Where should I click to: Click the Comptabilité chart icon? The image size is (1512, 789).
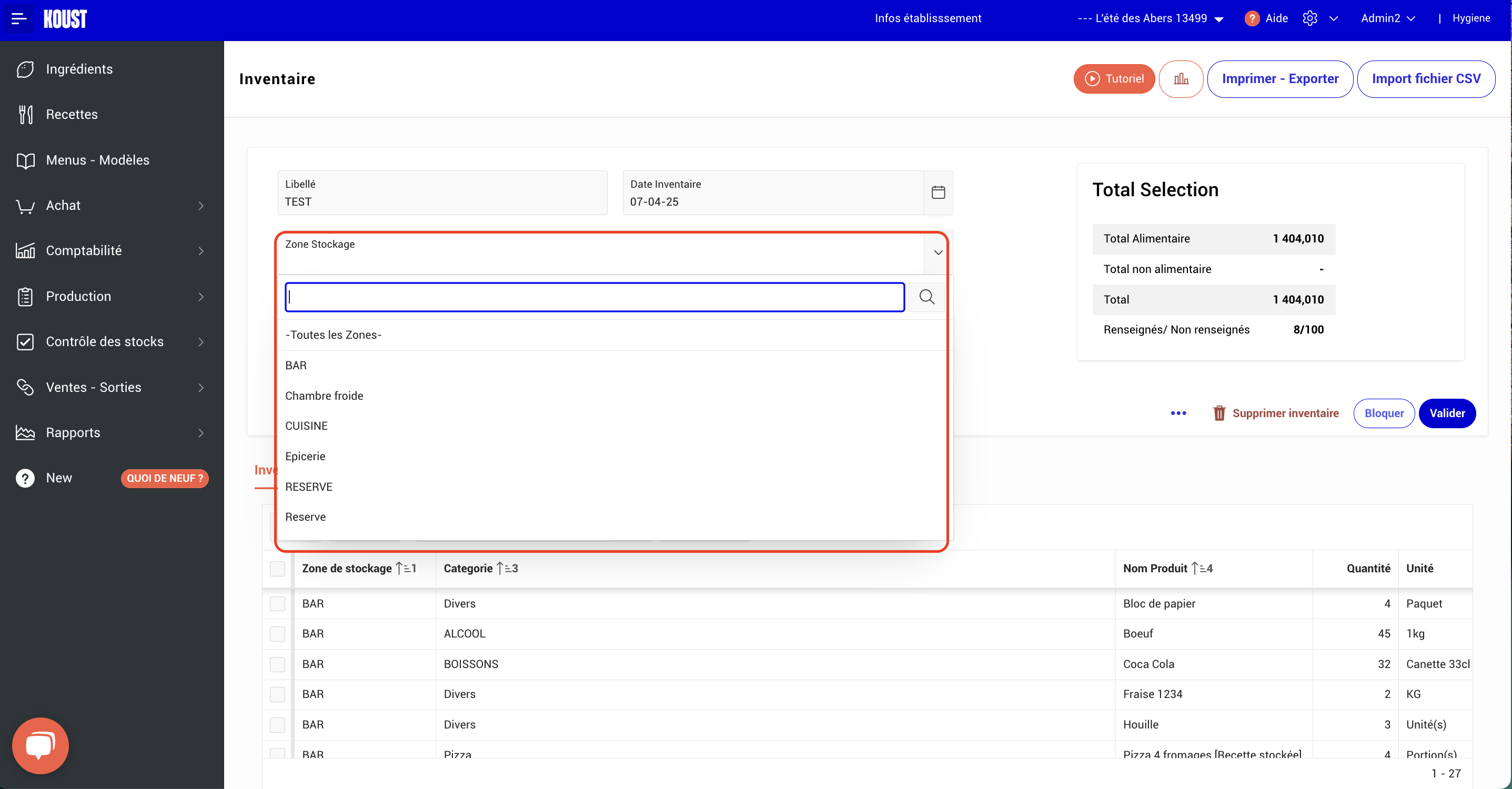pos(25,251)
